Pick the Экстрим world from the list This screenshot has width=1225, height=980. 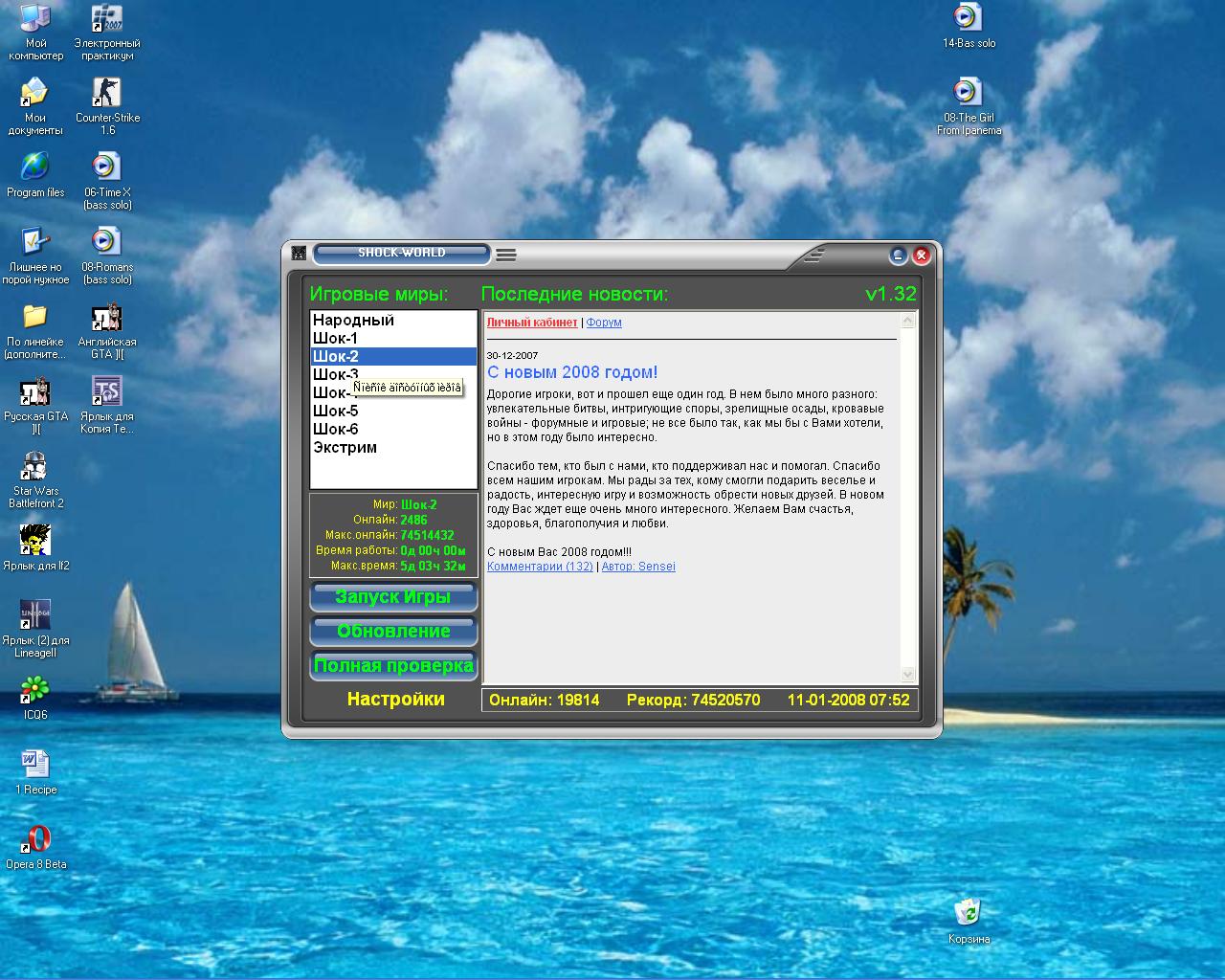click(x=345, y=448)
